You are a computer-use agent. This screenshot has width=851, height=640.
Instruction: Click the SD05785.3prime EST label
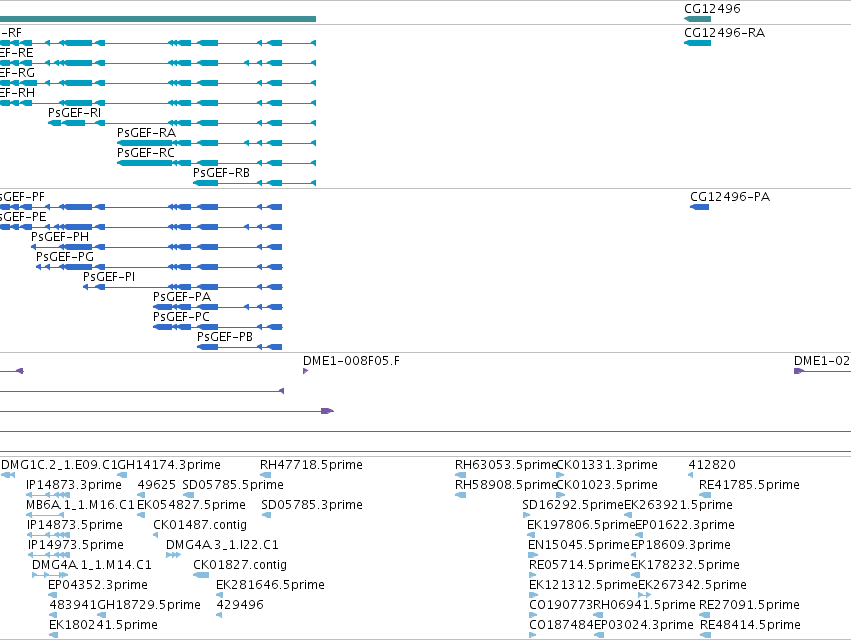pos(312,505)
